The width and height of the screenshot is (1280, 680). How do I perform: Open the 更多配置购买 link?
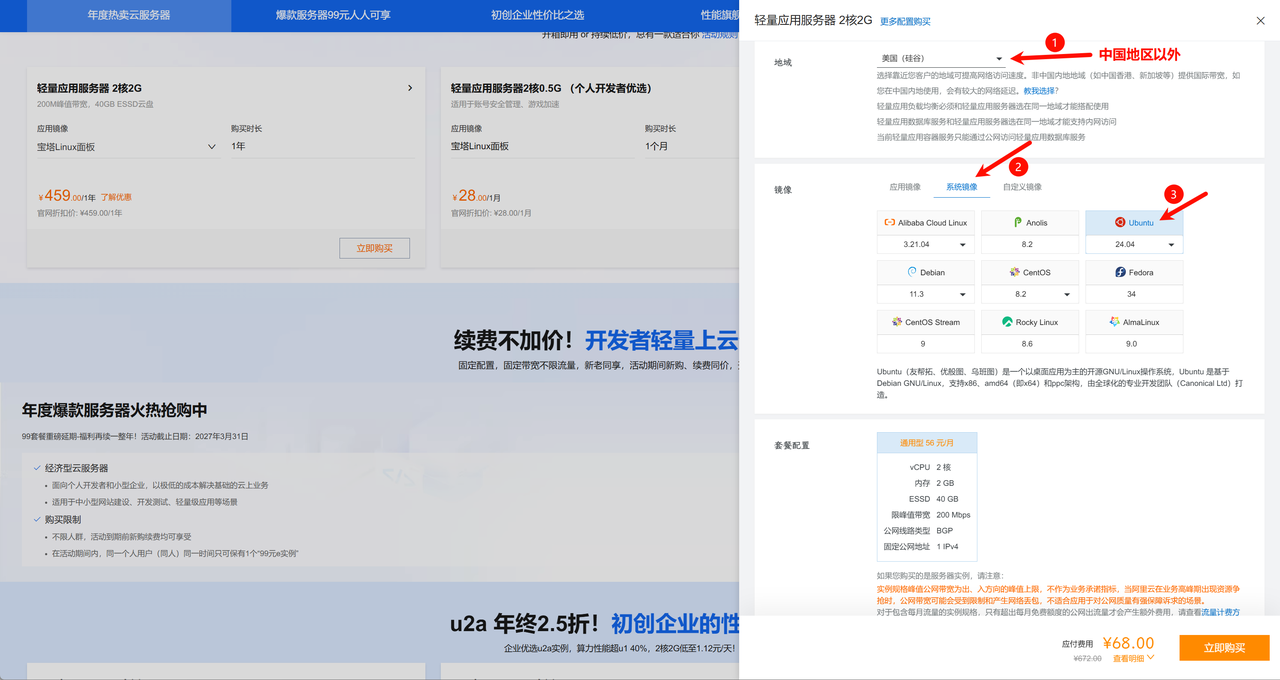(905, 21)
